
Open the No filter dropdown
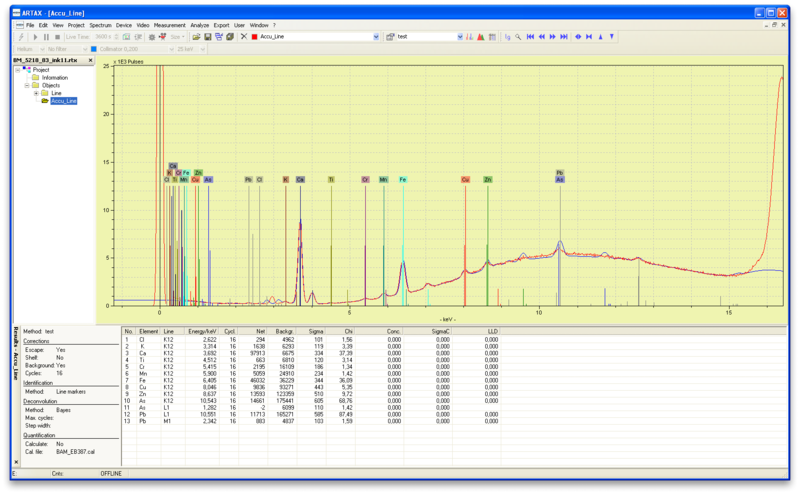[x=85, y=49]
